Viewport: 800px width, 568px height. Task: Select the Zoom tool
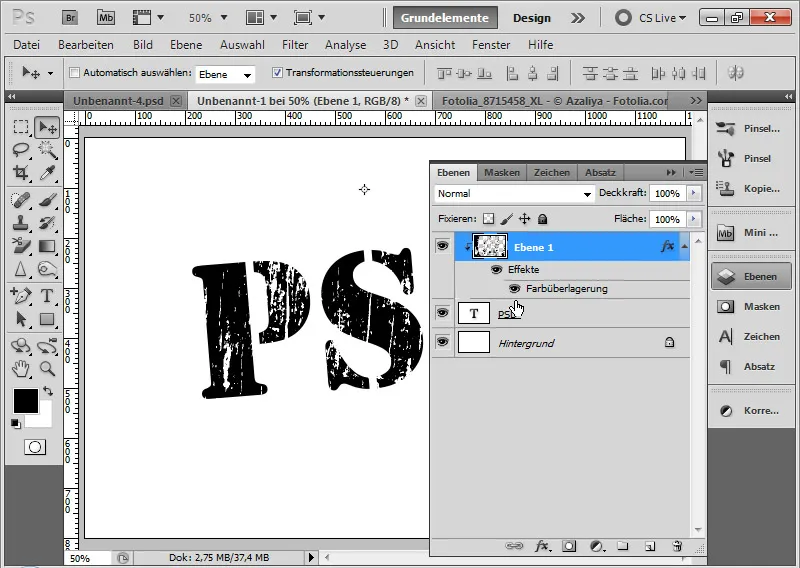47,368
